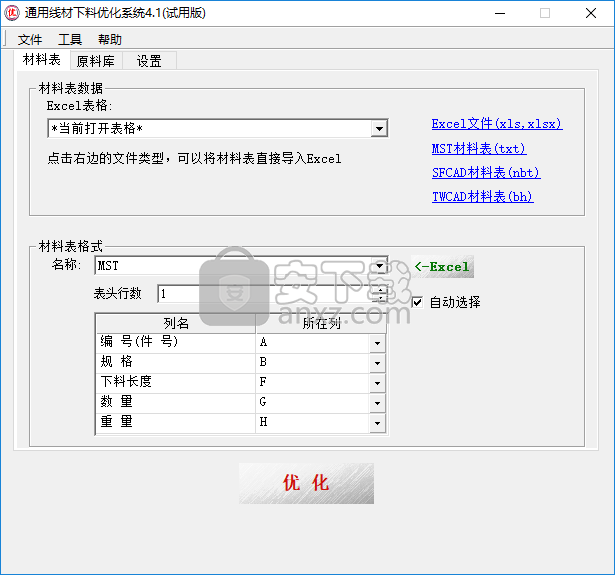Switch to the 设置 tab

click(x=149, y=61)
